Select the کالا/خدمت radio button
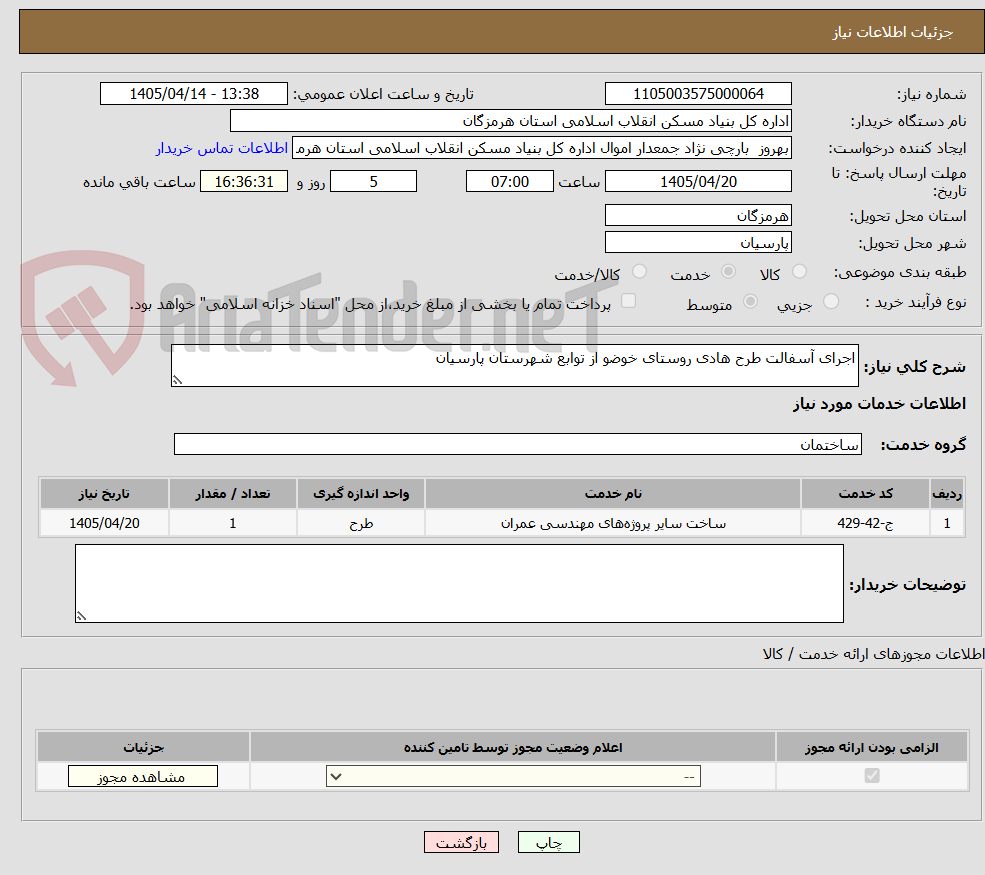985x875 pixels. [639, 271]
